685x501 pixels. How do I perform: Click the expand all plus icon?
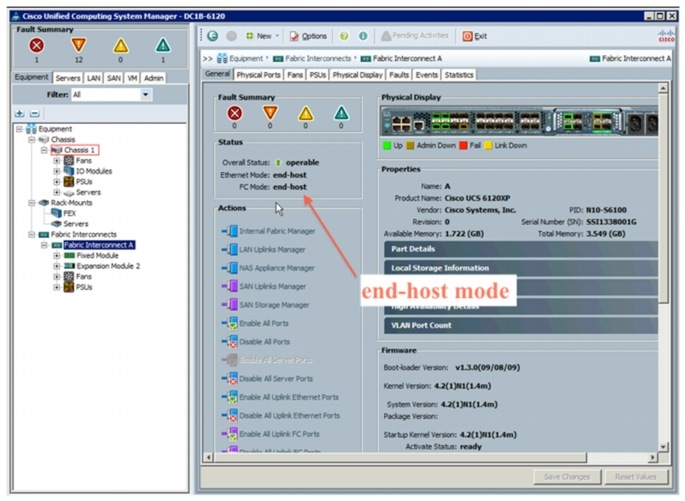tap(20, 114)
